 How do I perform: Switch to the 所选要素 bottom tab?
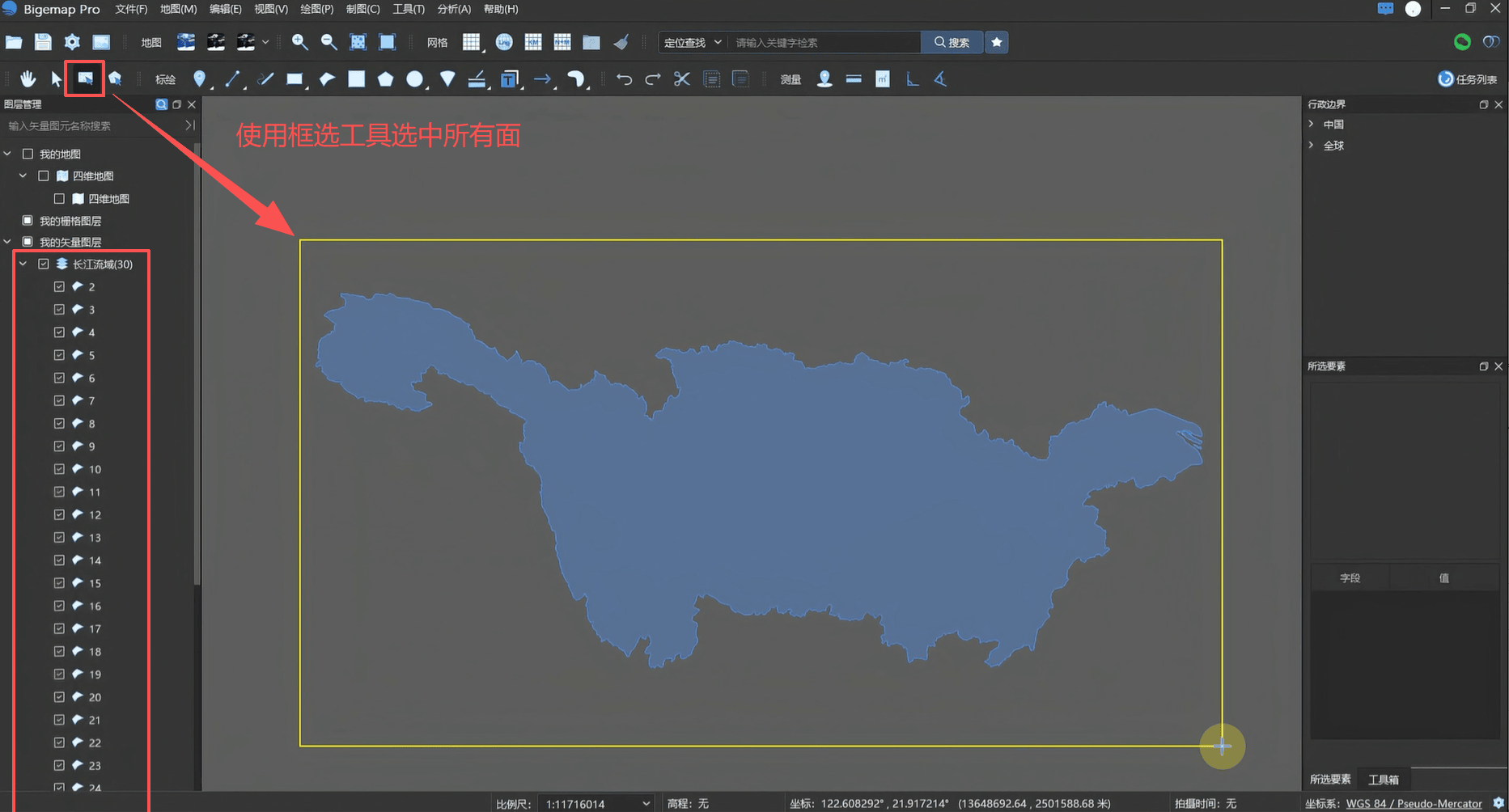1330,779
